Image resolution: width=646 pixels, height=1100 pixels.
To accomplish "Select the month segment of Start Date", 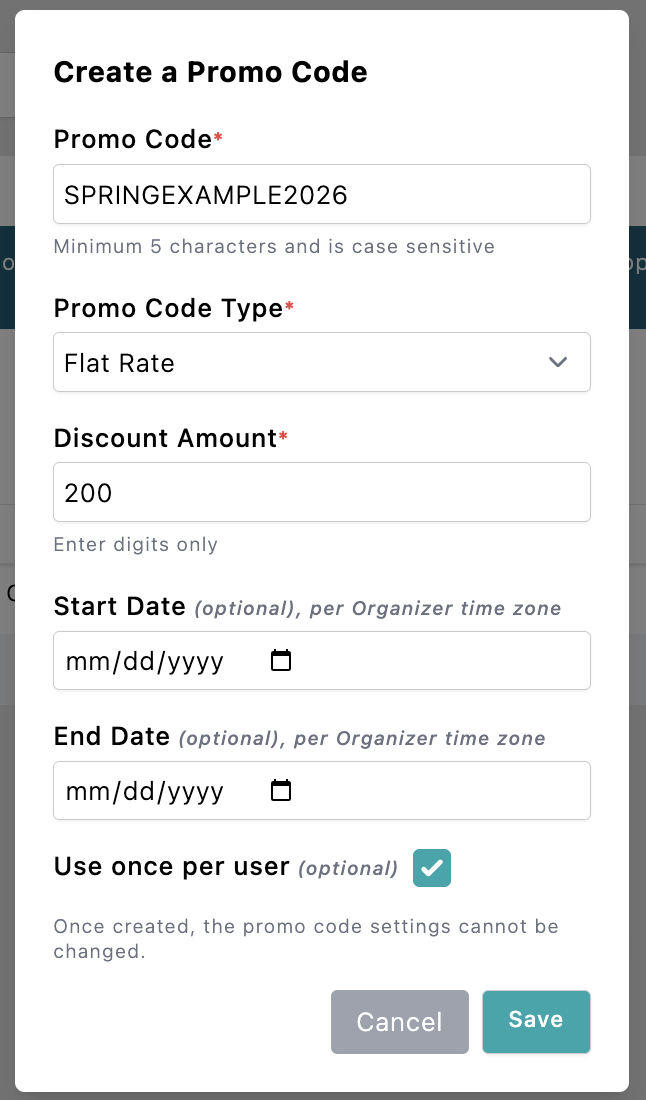I will 83,662.
